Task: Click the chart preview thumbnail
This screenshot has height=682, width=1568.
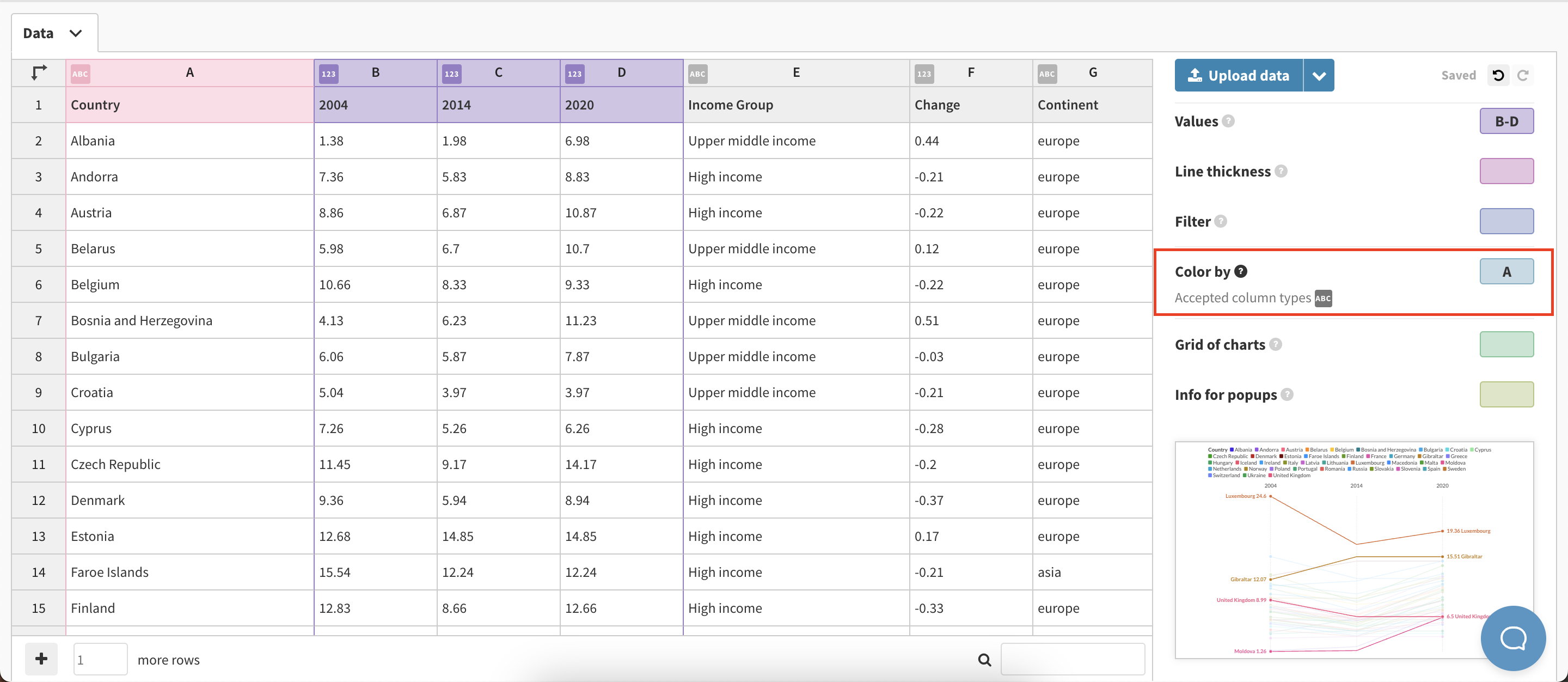Action: [1353, 550]
